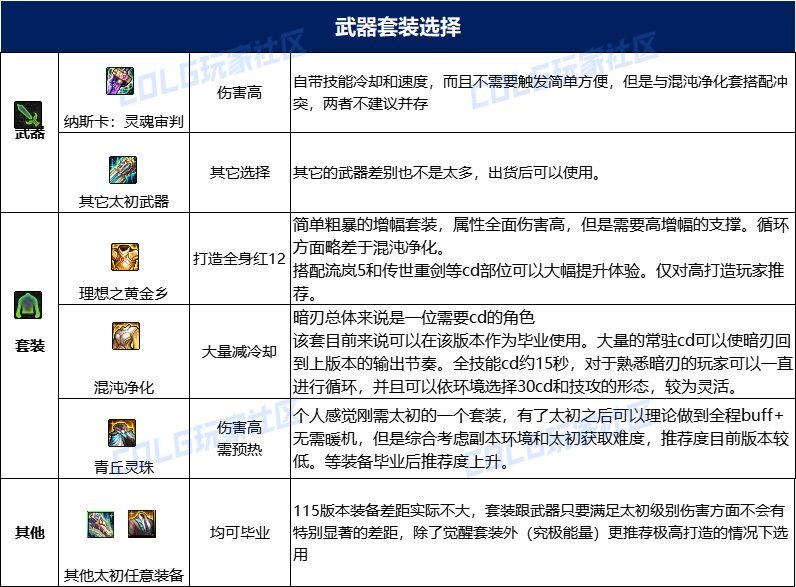Click the teal dragon-claw equipment icon
Screen dimensions: 796x587
pos(103,524)
